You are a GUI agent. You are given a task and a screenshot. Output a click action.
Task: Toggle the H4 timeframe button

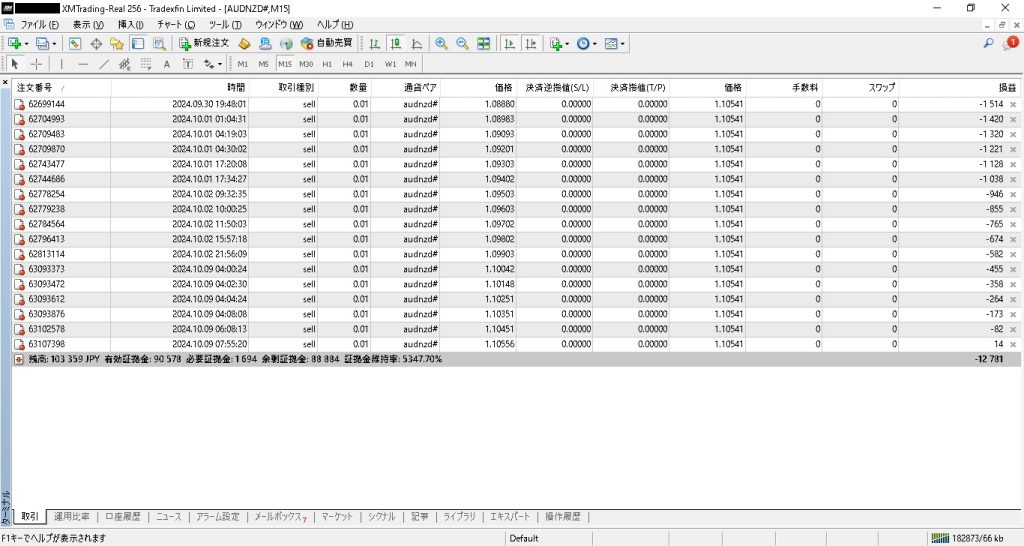point(347,64)
